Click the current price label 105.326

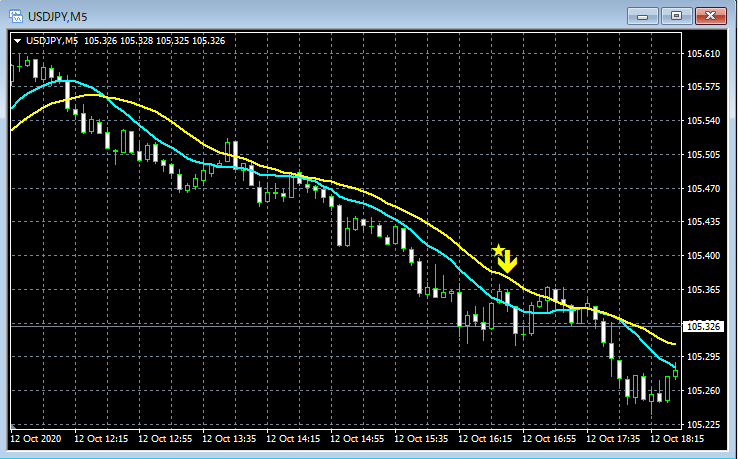coord(703,326)
